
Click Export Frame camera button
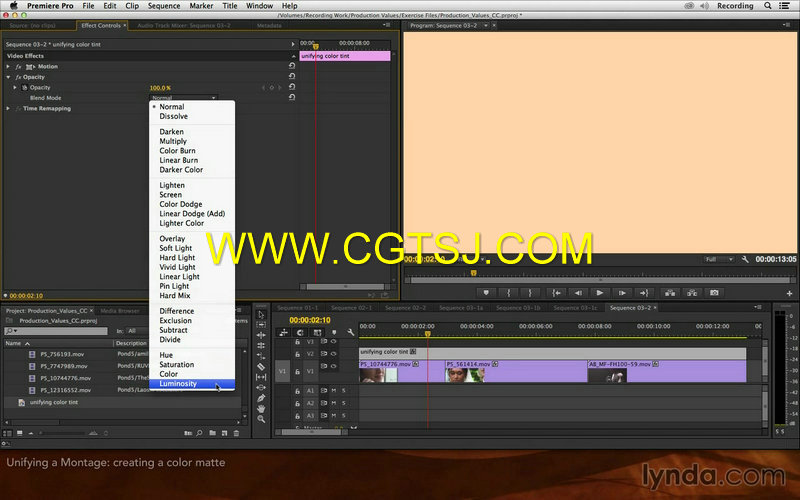[x=714, y=293]
